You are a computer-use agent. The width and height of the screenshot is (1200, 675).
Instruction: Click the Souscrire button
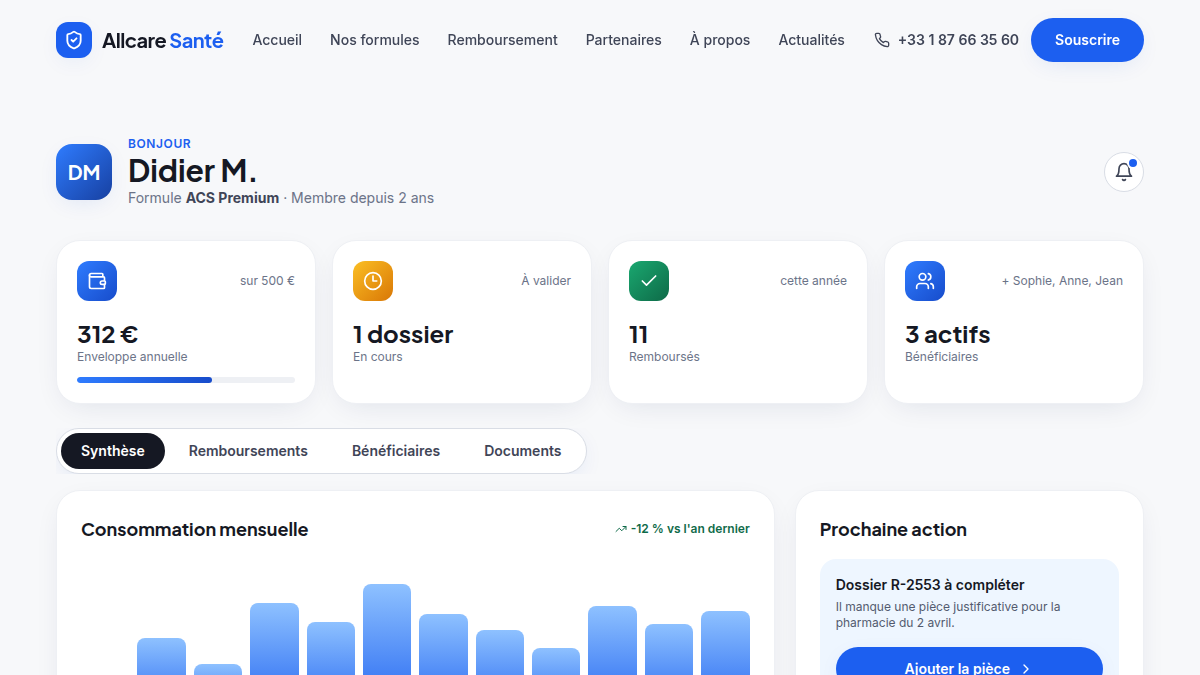tap(1087, 40)
